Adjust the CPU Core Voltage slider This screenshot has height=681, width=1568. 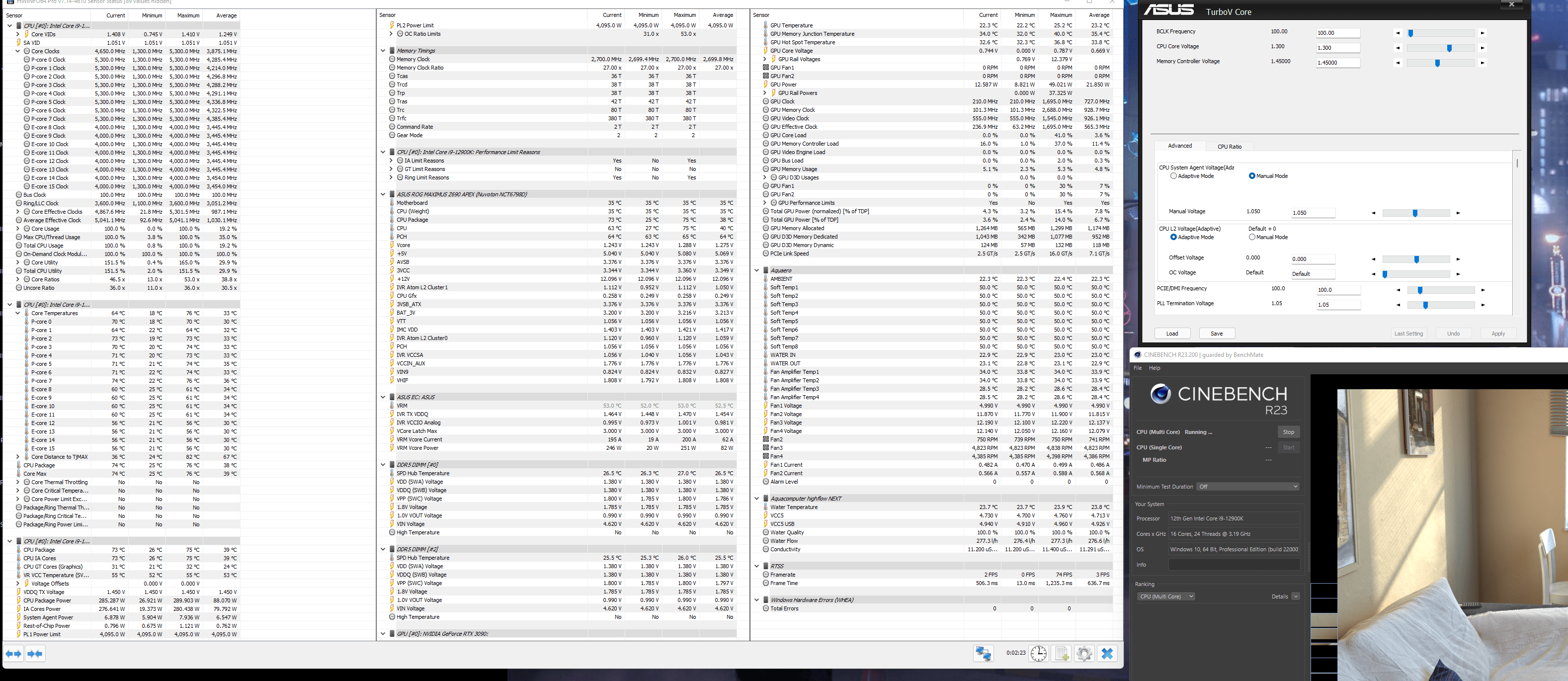1449,47
